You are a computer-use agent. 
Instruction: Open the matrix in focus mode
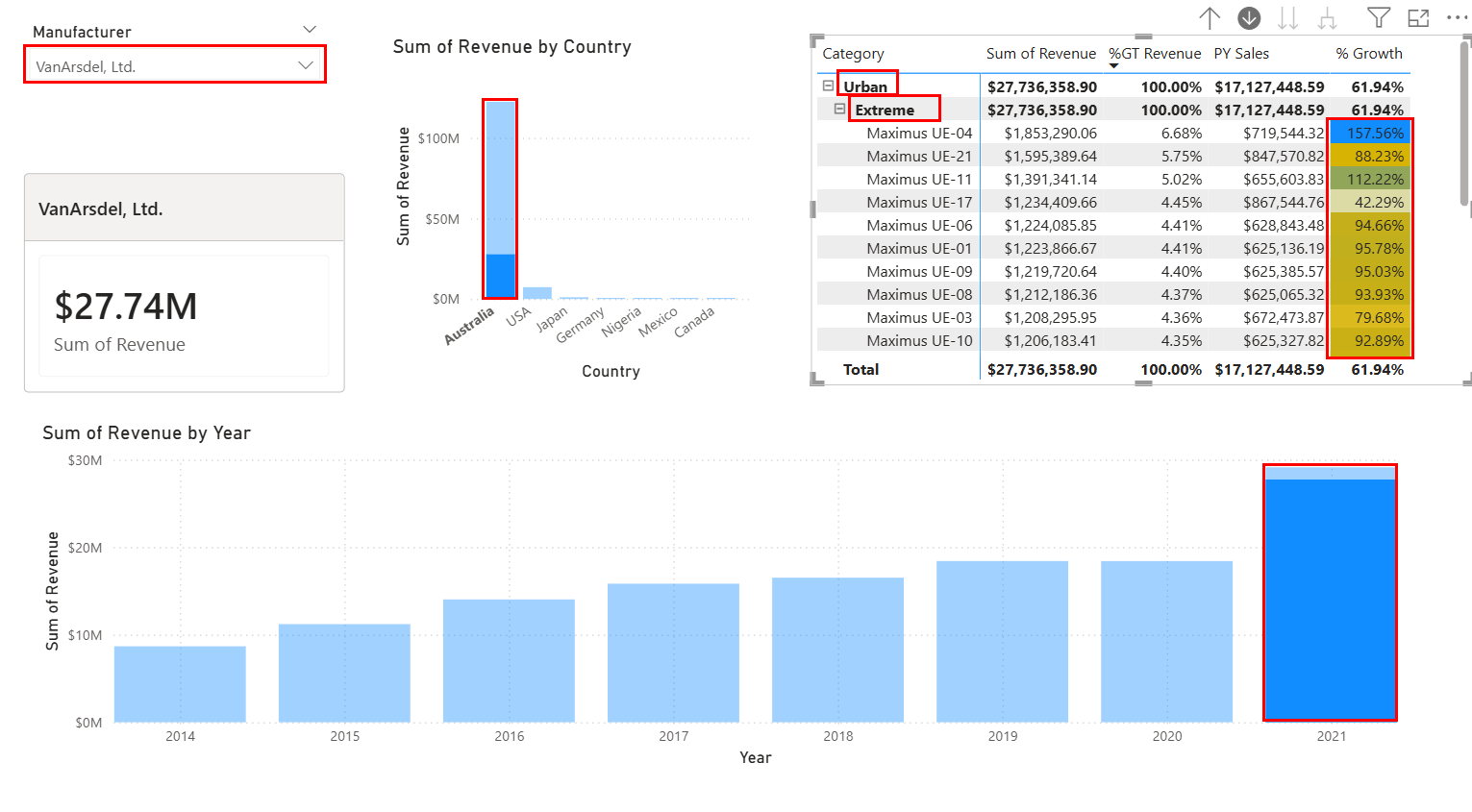(1418, 18)
